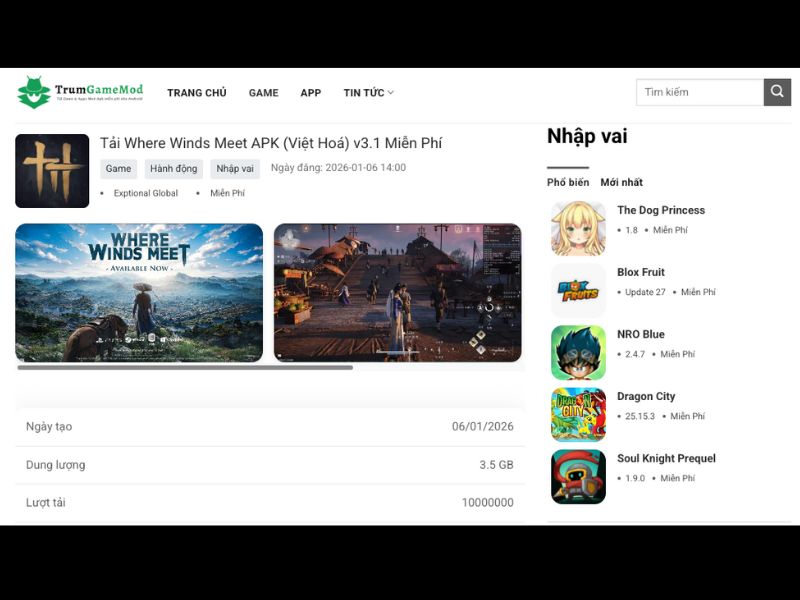Click the Hành động category tag

click(173, 168)
